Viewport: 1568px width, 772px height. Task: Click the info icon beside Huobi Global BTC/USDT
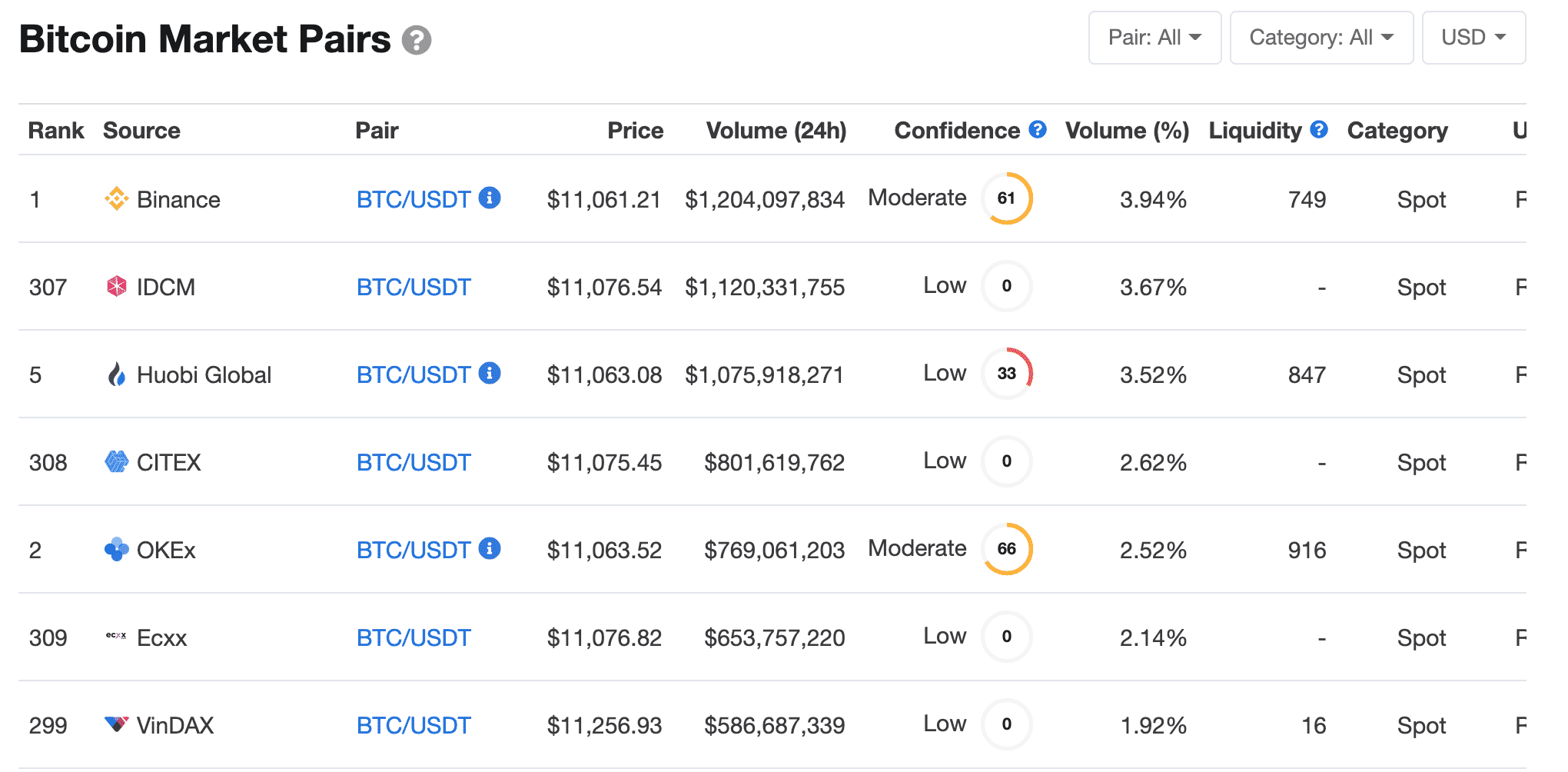click(490, 373)
